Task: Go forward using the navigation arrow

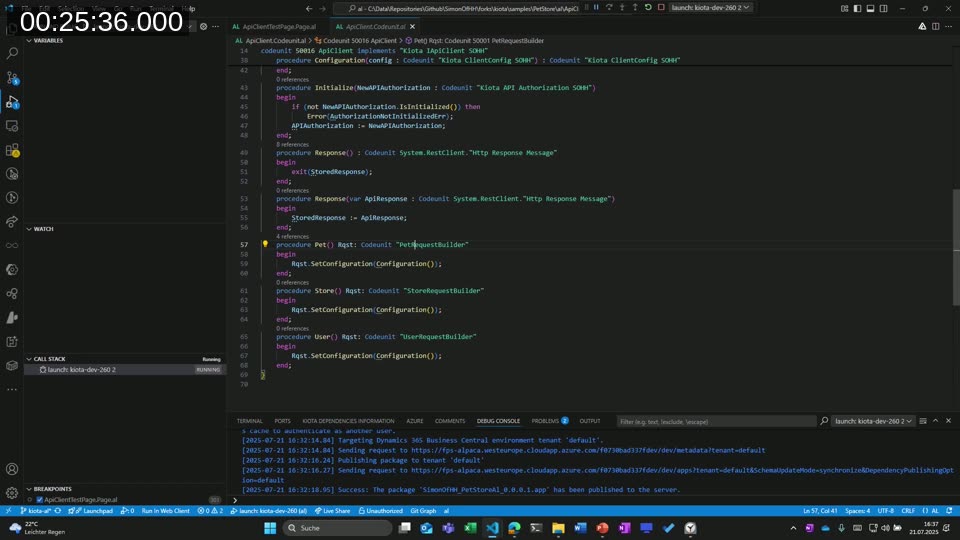Action: coord(323,9)
